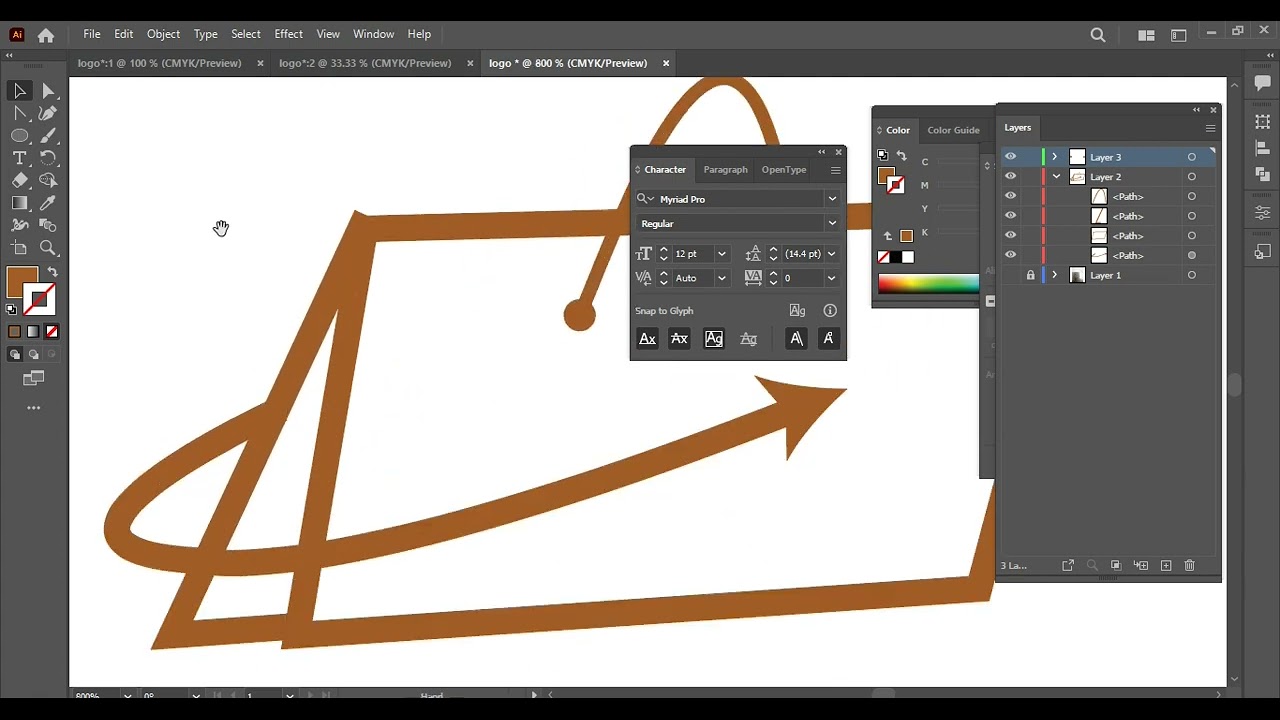Open tracking value dropdown
This screenshot has height=720, width=1280.
point(831,278)
